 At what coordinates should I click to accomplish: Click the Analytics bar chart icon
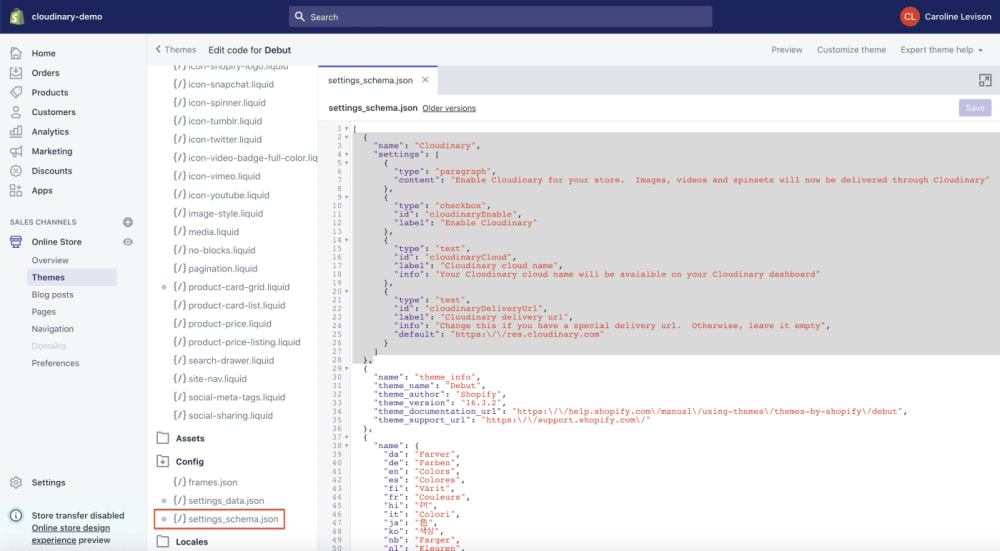pos(16,131)
